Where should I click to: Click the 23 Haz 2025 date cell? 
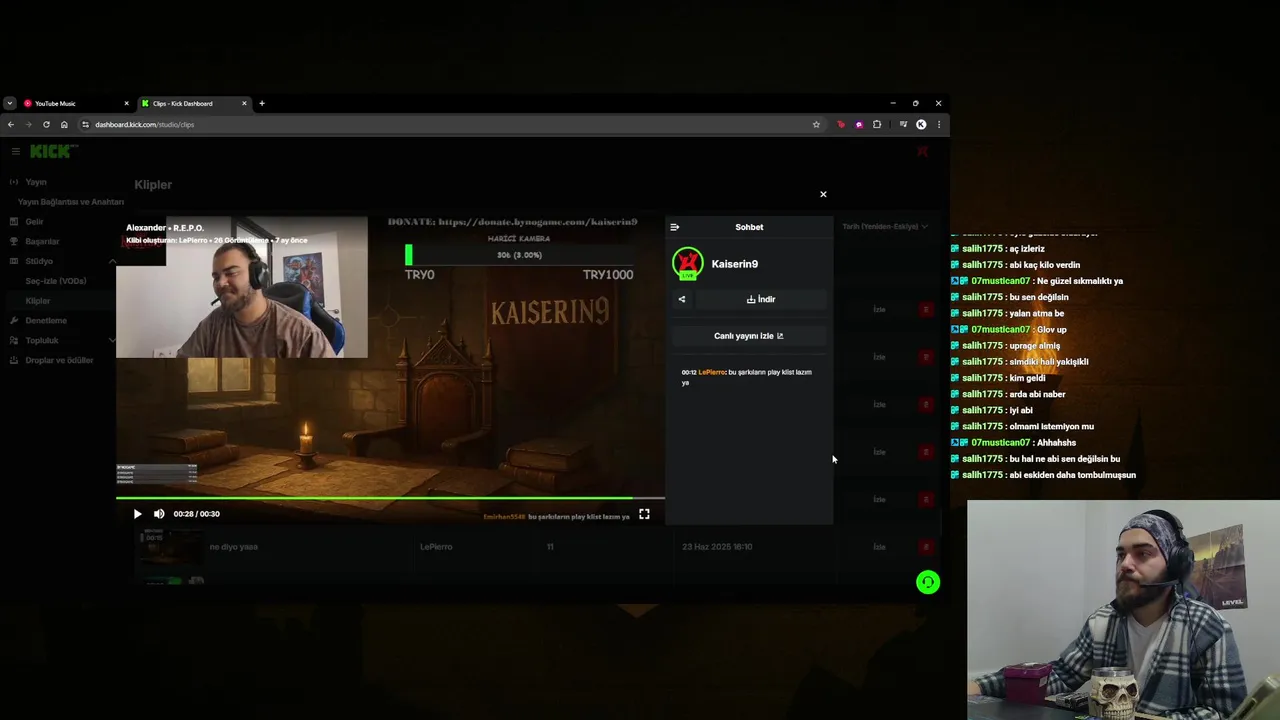click(717, 547)
